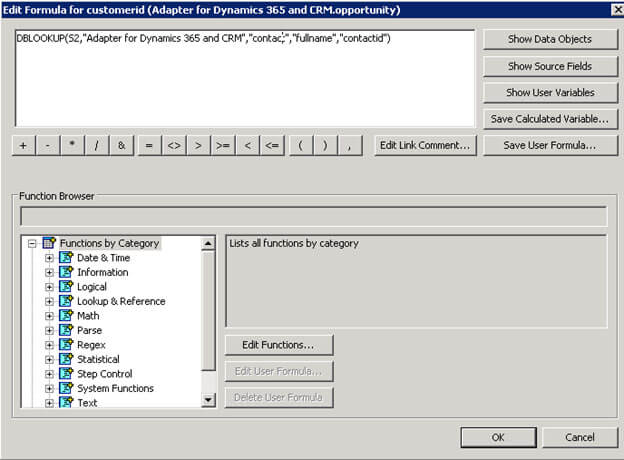
Task: Insert a closing parenthesis
Action: click(325, 146)
